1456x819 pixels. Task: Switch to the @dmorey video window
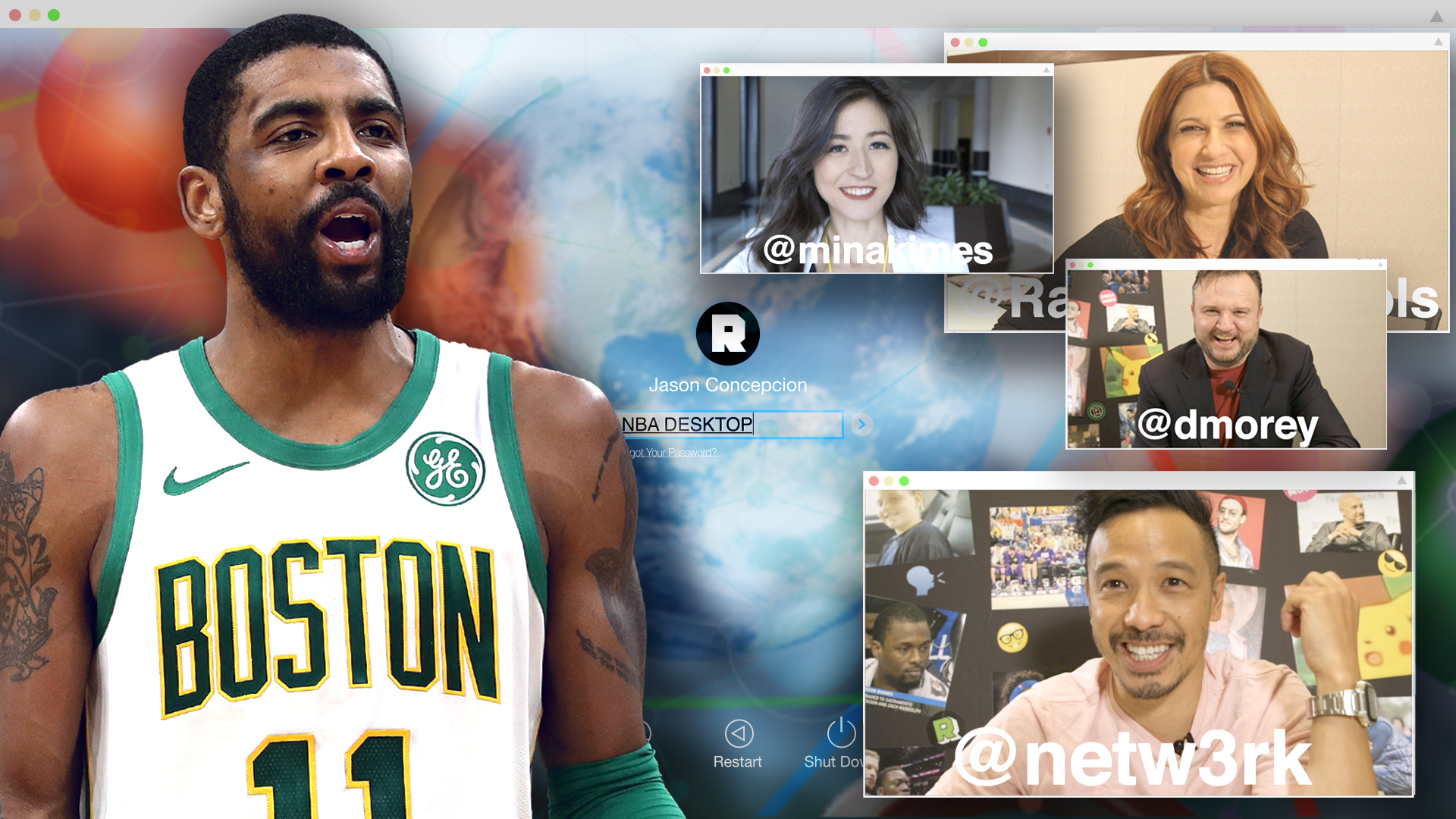pos(1225,356)
